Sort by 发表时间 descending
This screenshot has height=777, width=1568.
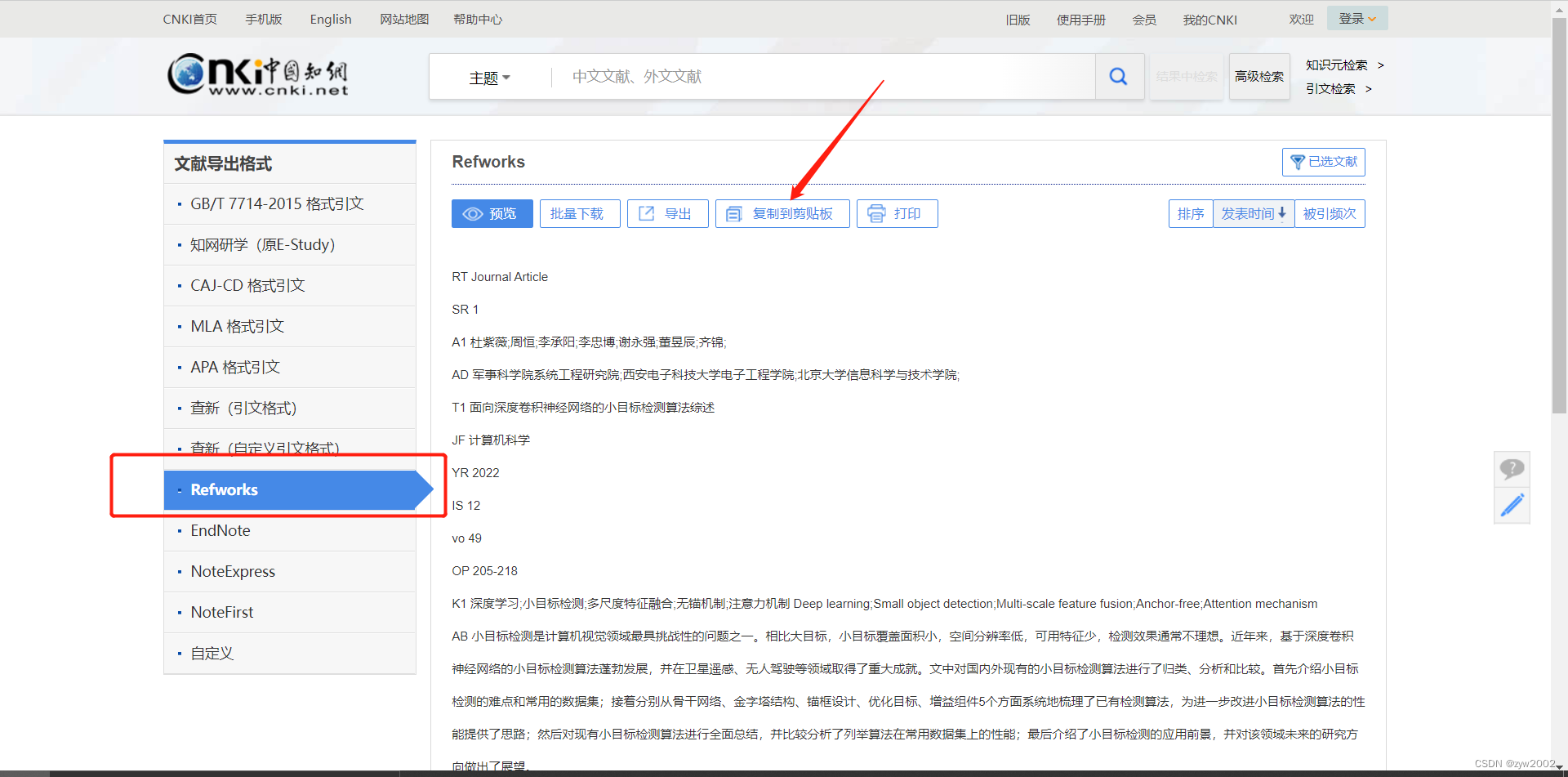[x=1254, y=214]
